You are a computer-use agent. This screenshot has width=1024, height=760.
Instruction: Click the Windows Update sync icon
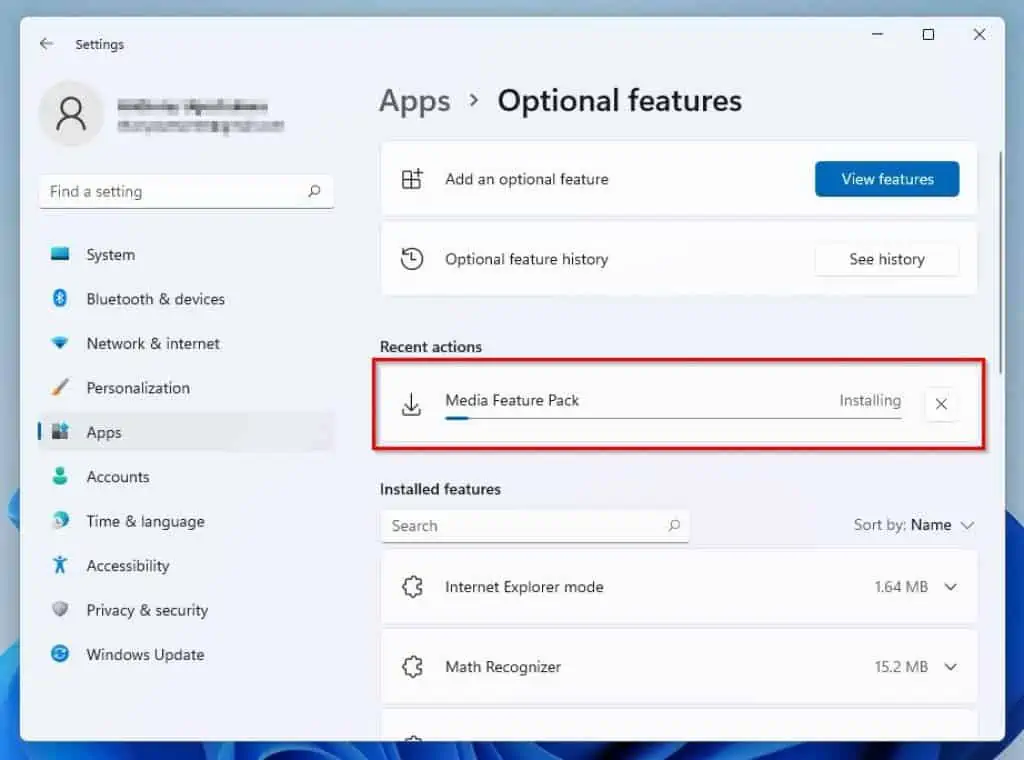click(x=60, y=654)
